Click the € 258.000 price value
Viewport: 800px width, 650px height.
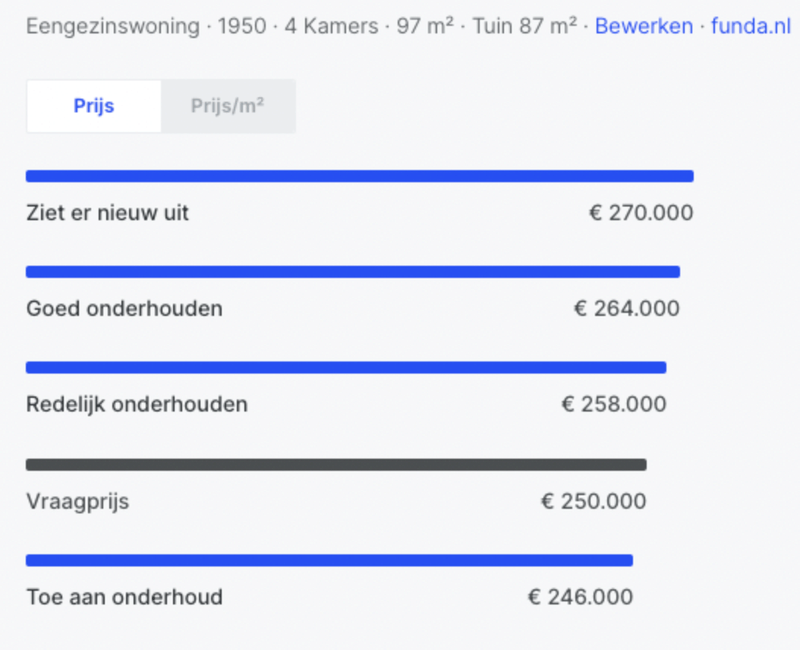613,405
